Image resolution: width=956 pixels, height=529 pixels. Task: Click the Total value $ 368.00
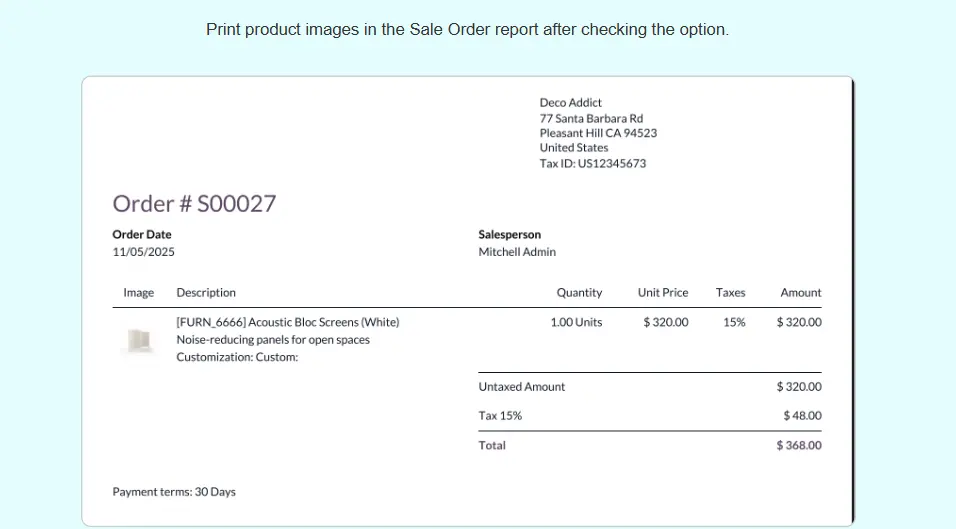point(798,445)
